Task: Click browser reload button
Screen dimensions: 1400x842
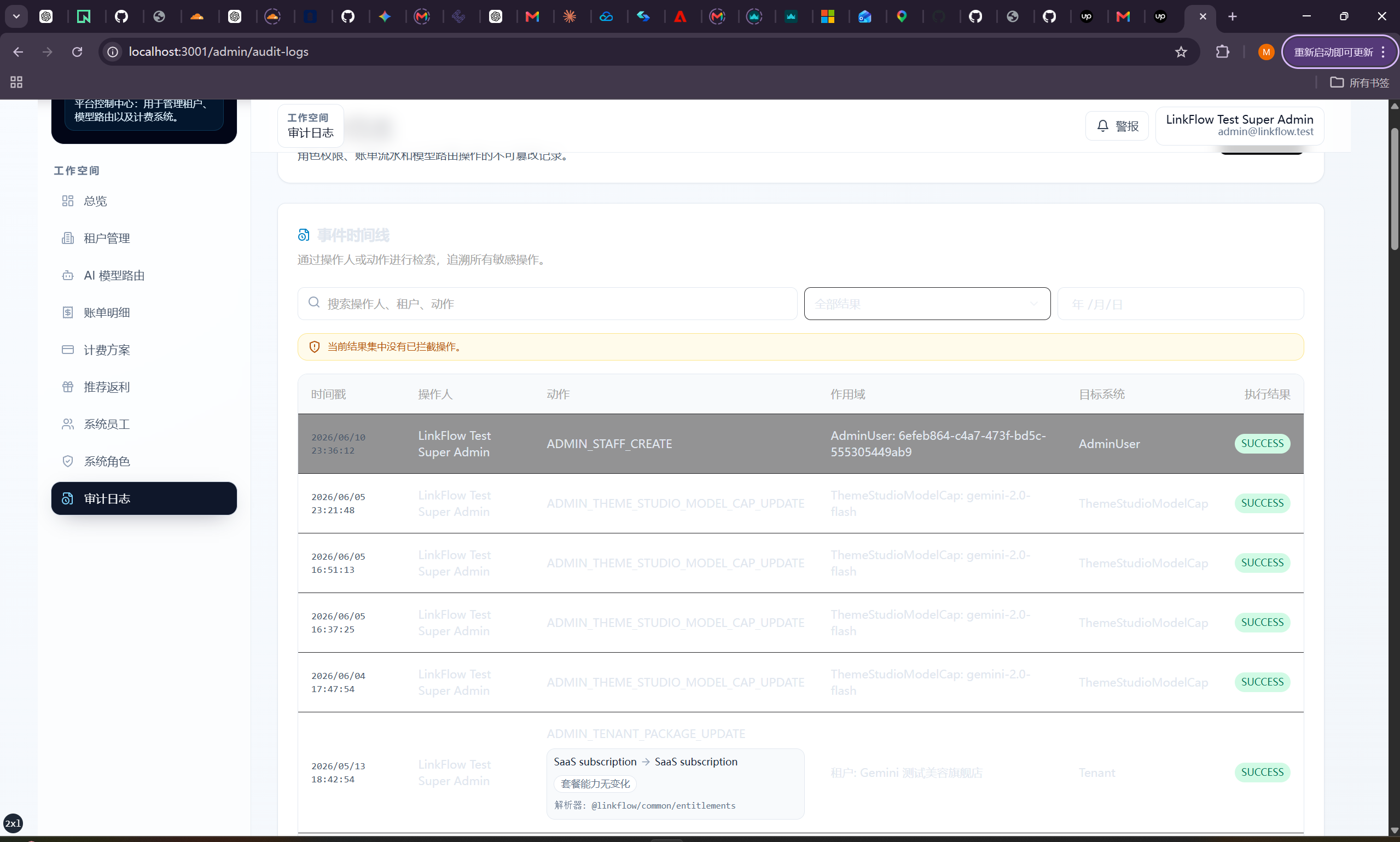Action: [77, 51]
